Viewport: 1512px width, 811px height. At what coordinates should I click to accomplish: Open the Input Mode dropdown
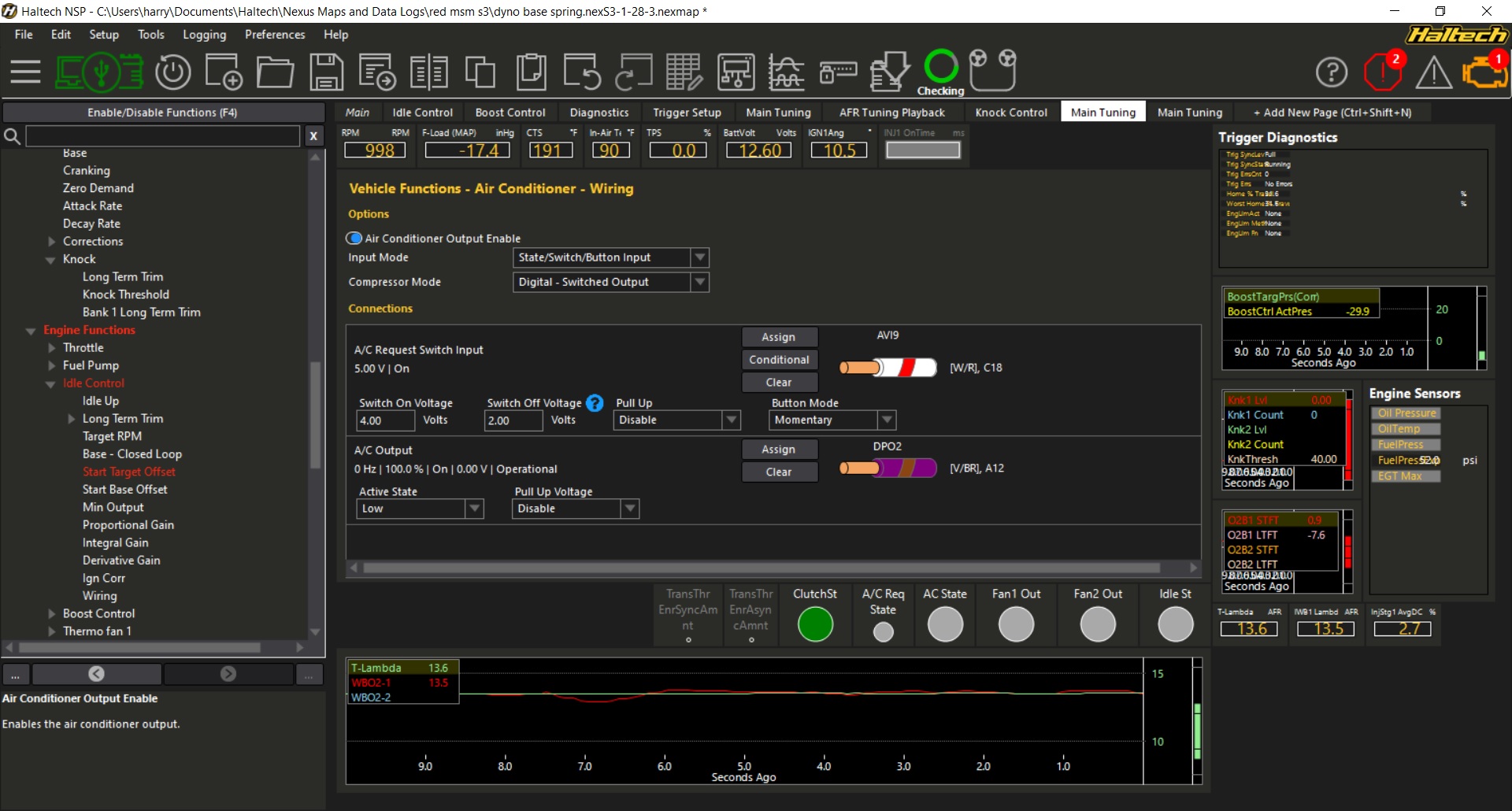tap(611, 257)
